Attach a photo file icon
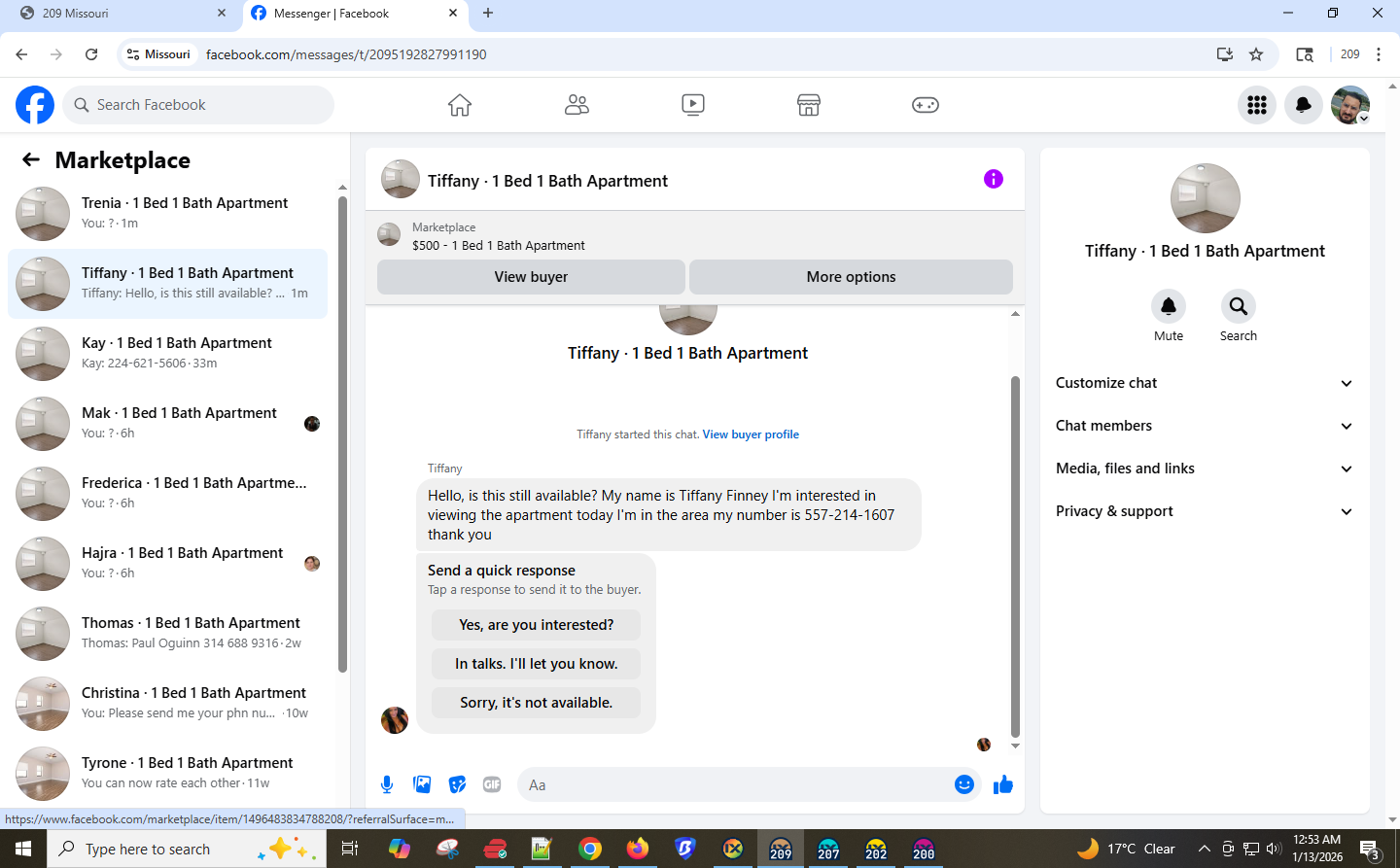The width and height of the screenshot is (1400, 868). (422, 784)
